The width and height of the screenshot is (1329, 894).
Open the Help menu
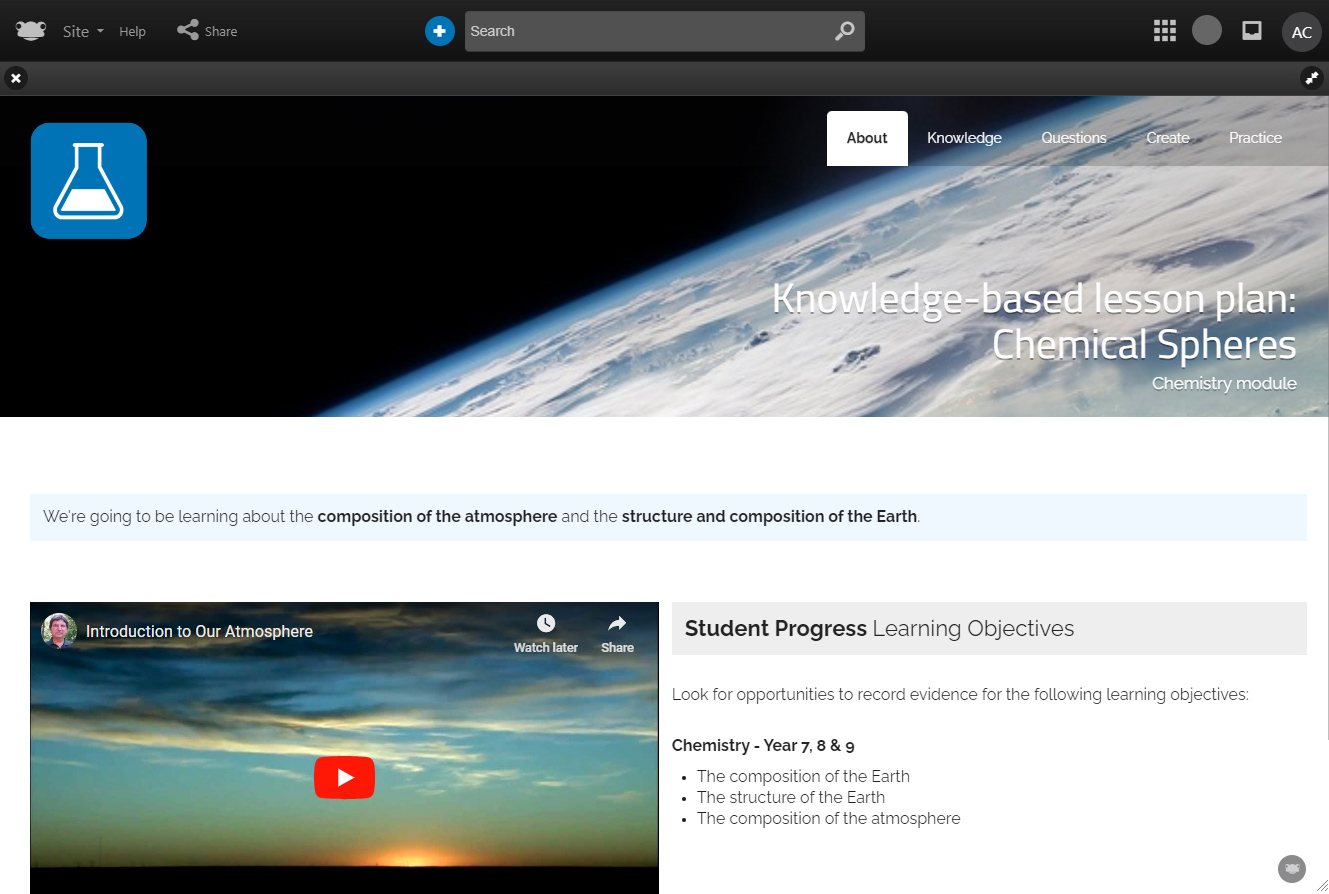132,31
